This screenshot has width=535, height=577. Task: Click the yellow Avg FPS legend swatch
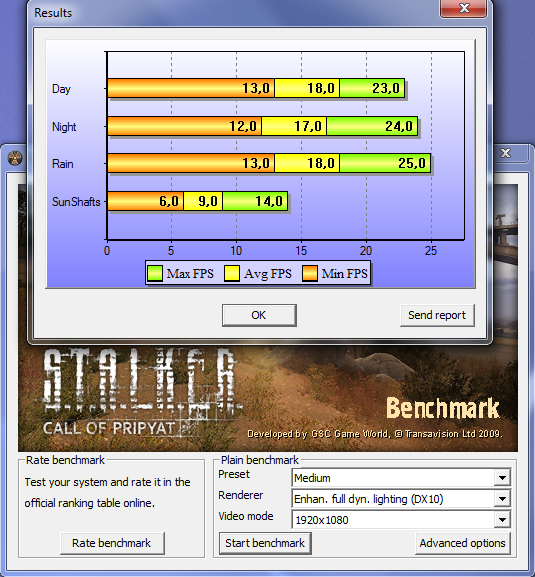pyautogui.click(x=232, y=274)
